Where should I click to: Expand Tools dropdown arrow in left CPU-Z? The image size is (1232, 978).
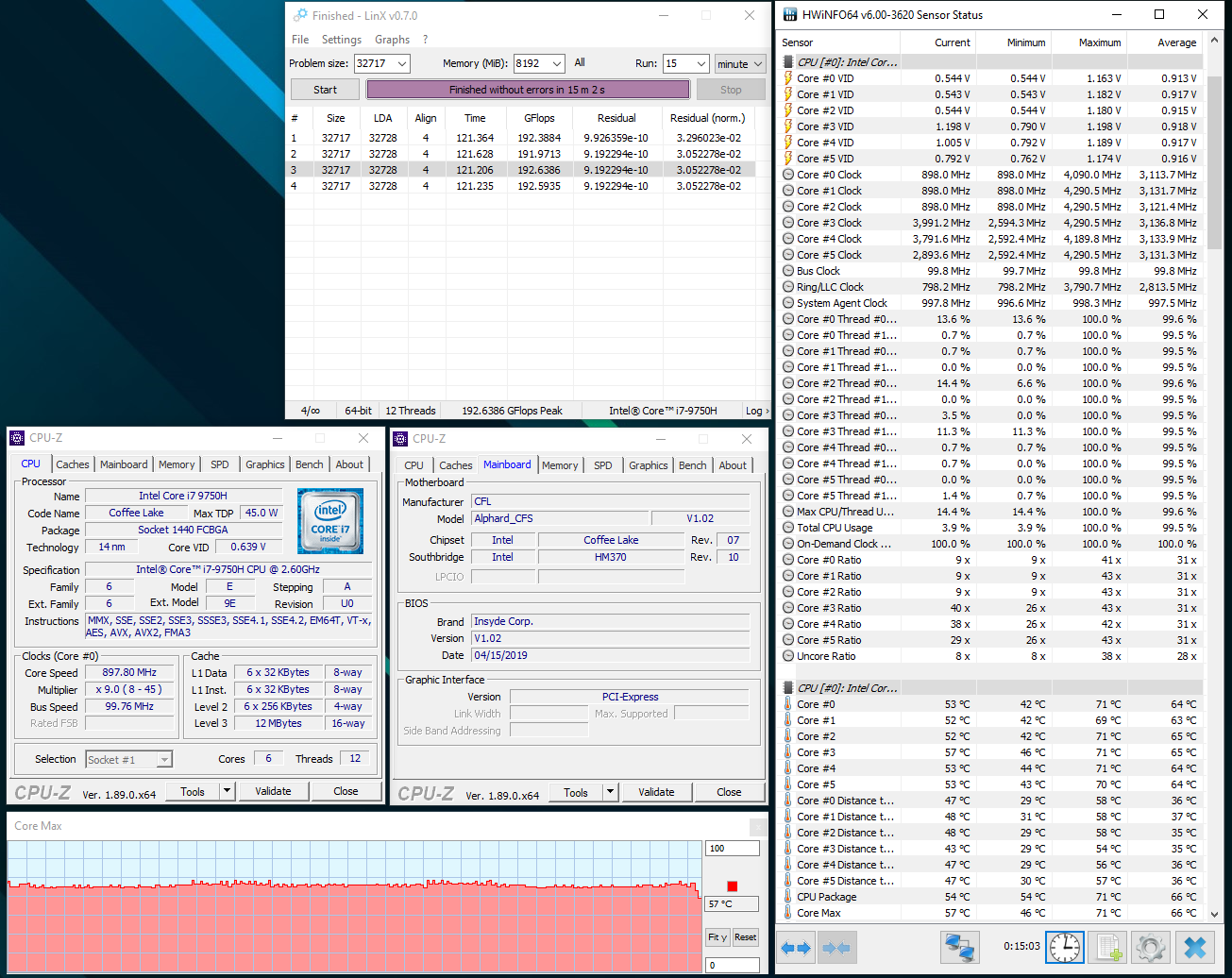[x=227, y=792]
